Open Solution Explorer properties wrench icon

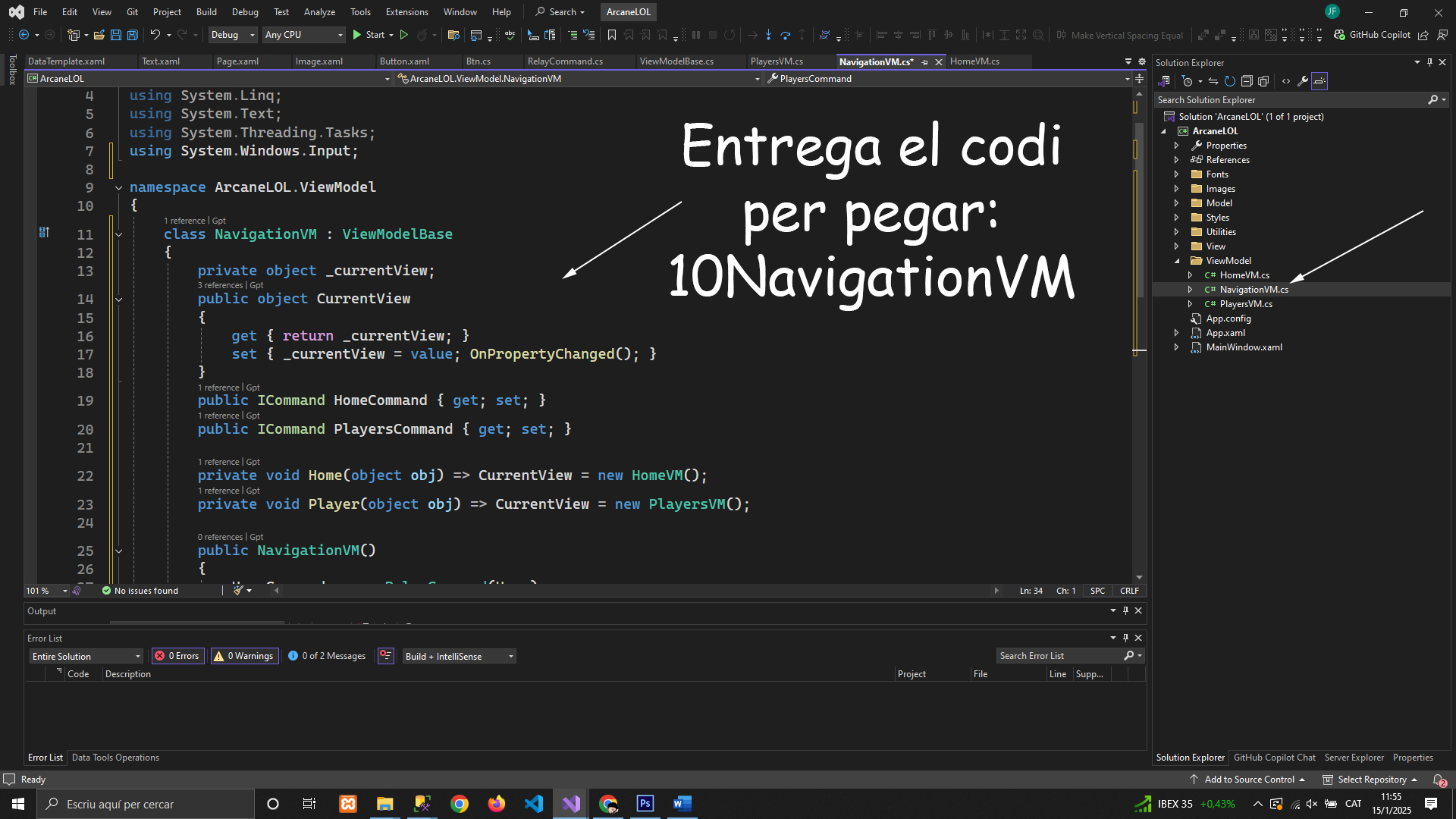[x=1303, y=81]
